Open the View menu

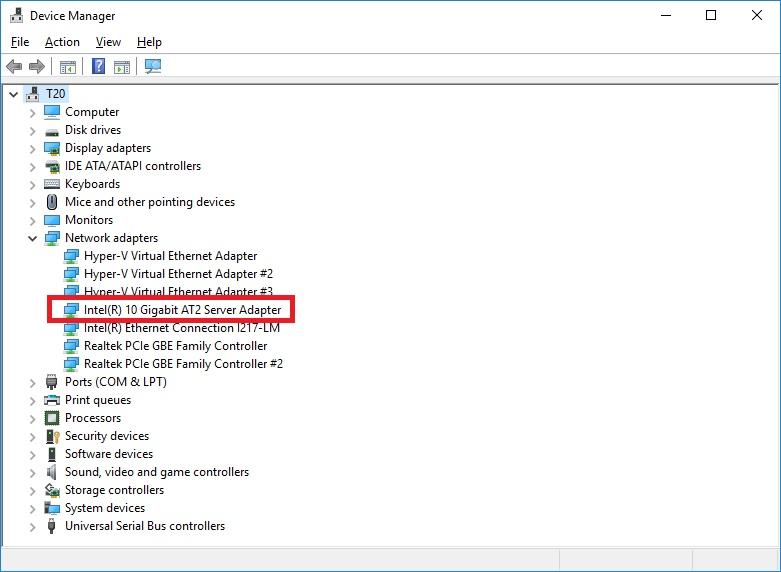point(108,42)
